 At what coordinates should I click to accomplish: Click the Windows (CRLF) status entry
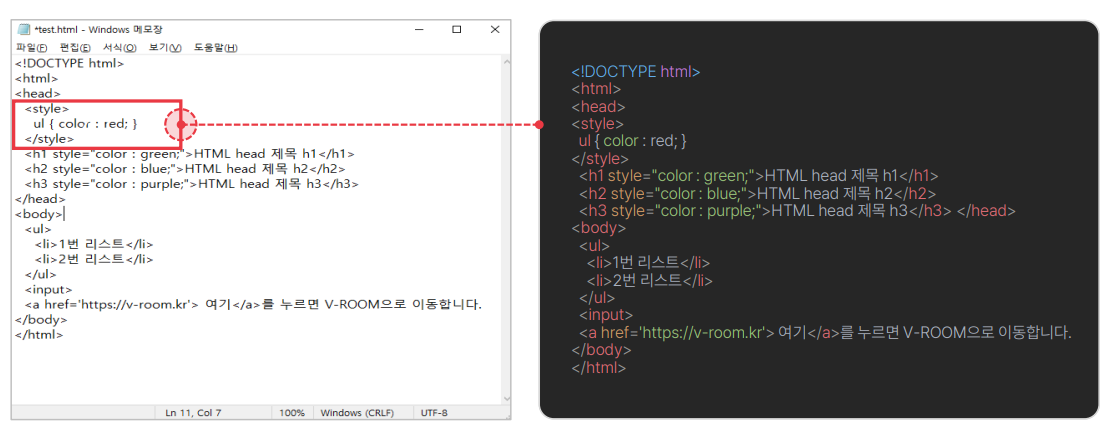(357, 413)
